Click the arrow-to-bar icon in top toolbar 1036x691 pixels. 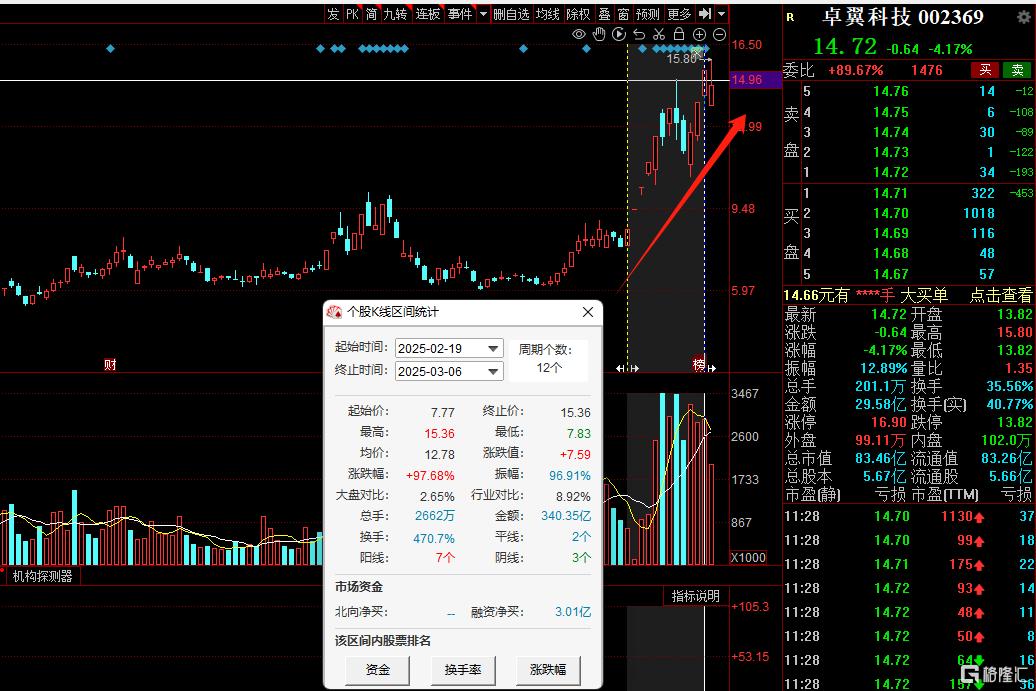tap(705, 14)
